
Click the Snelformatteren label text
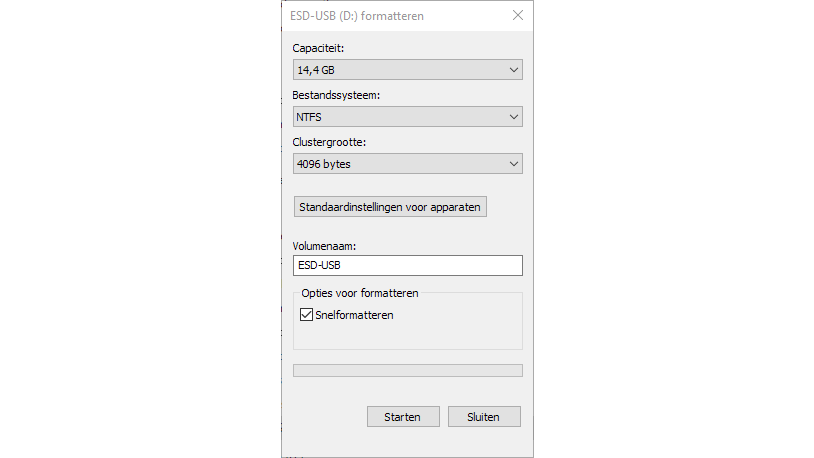[354, 315]
